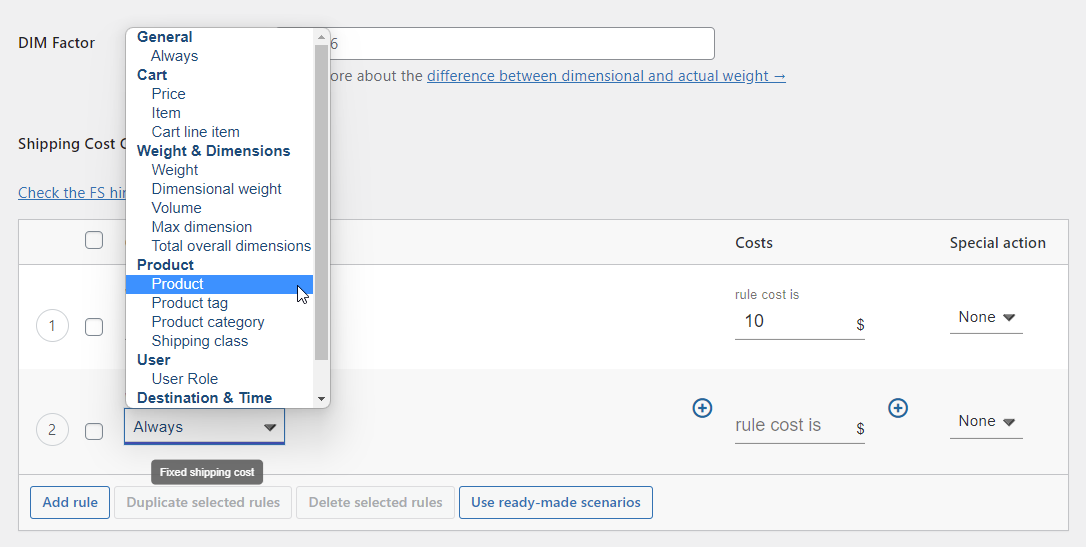The width and height of the screenshot is (1086, 547).
Task: Click plus icon after rule 2 cost
Action: 898,409
